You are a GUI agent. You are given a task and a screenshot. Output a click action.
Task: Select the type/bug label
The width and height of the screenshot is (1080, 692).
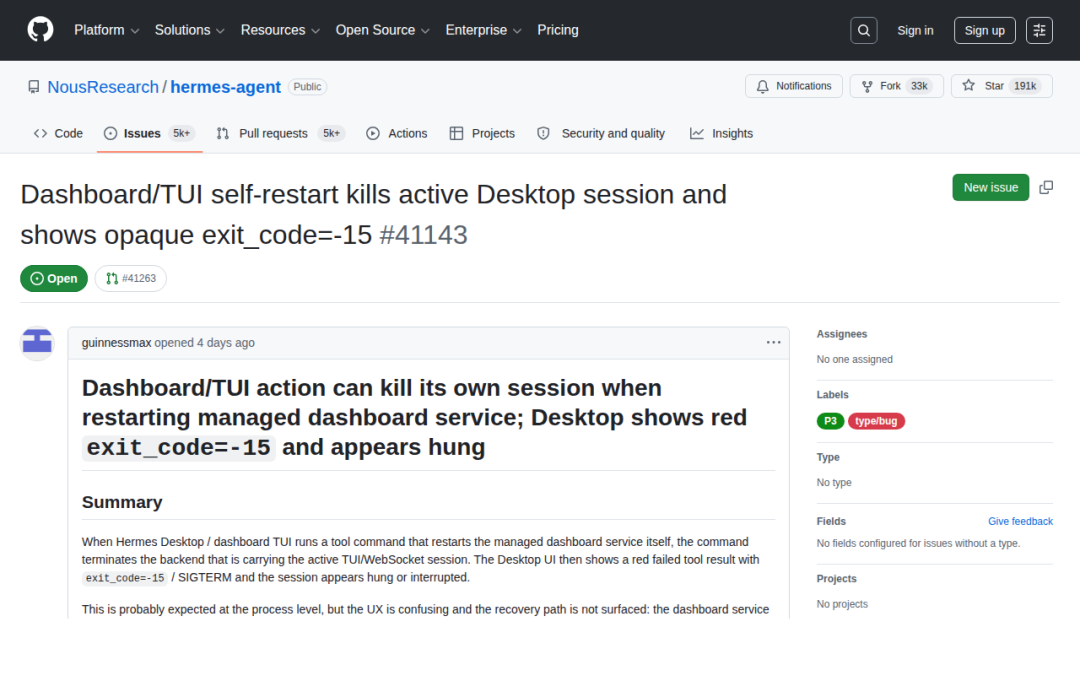click(x=876, y=421)
